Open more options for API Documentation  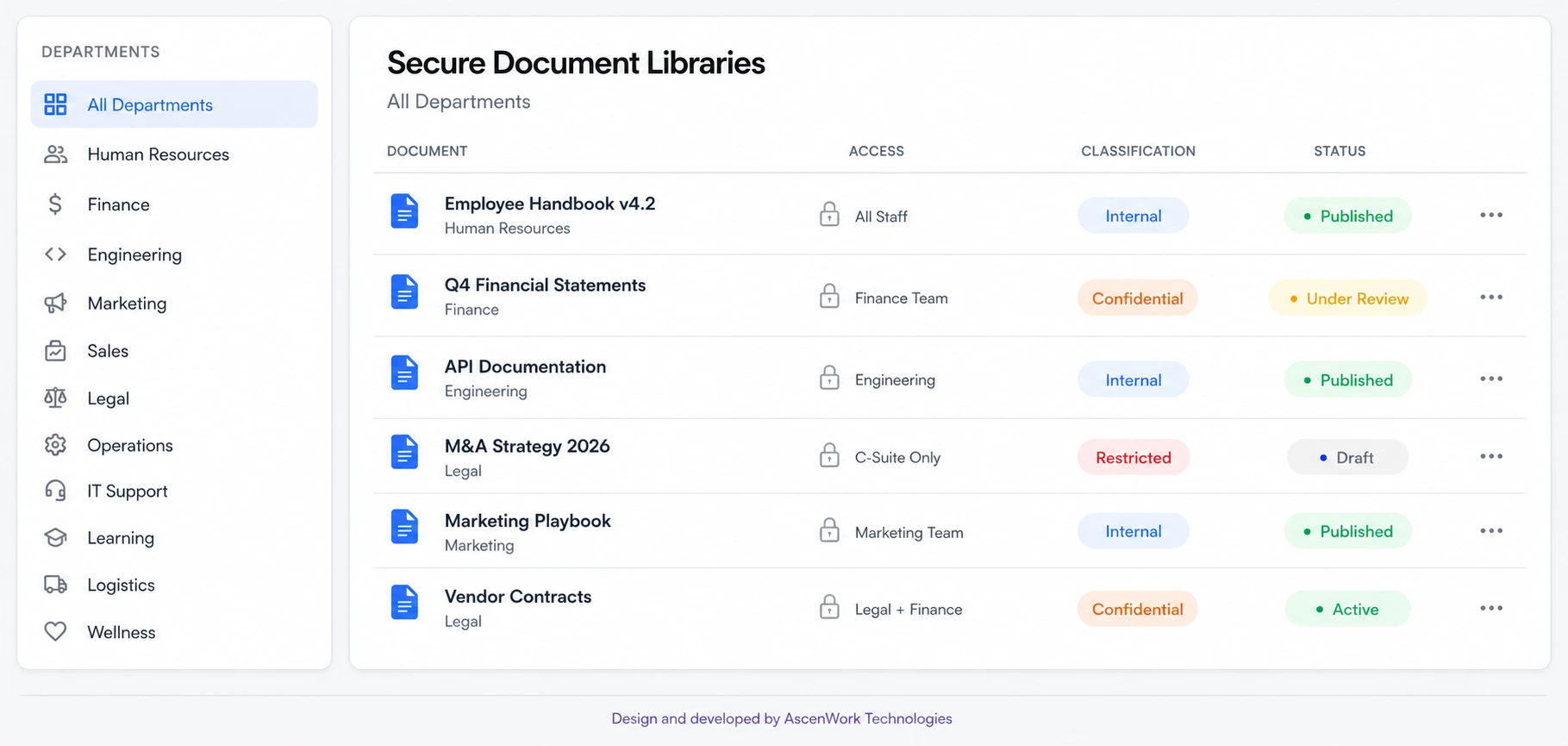click(x=1491, y=379)
